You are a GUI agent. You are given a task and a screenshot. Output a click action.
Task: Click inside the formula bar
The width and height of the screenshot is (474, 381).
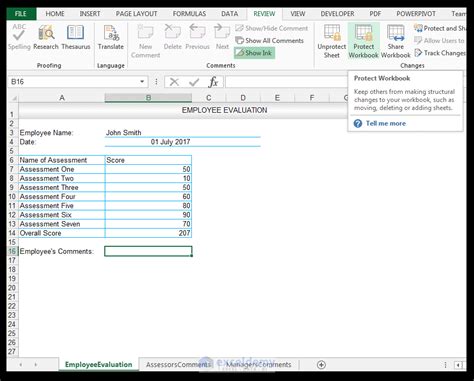287,82
